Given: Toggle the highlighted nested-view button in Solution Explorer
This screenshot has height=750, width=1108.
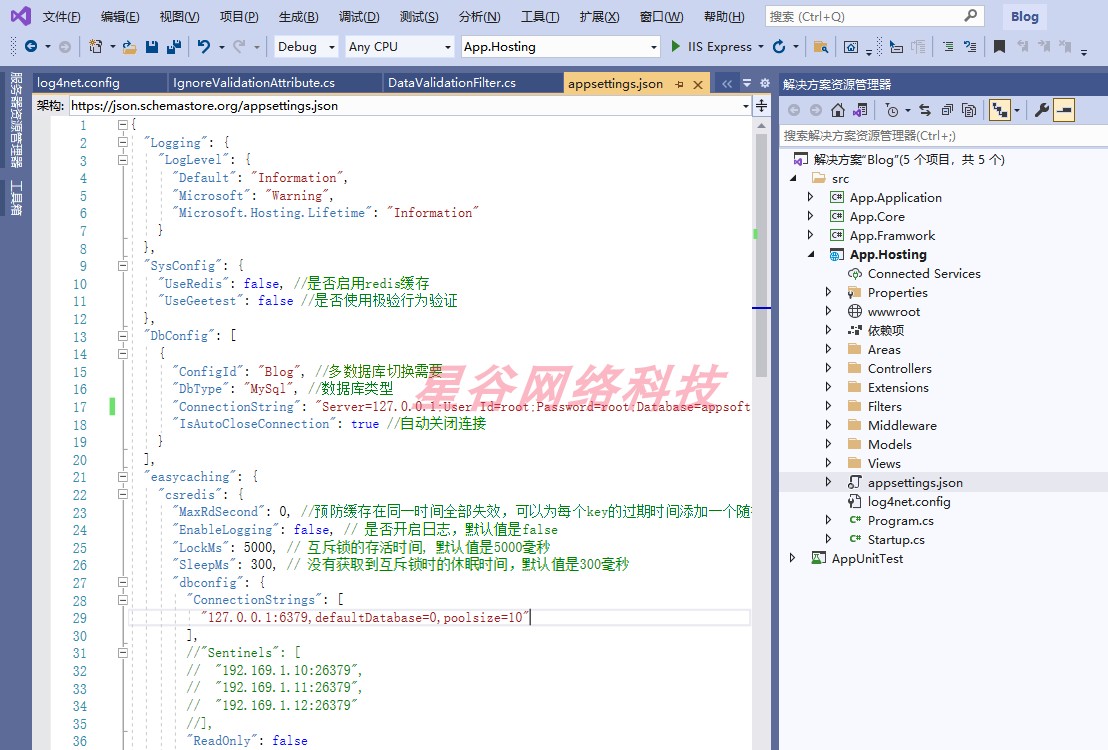Looking at the screenshot, I should tap(999, 110).
